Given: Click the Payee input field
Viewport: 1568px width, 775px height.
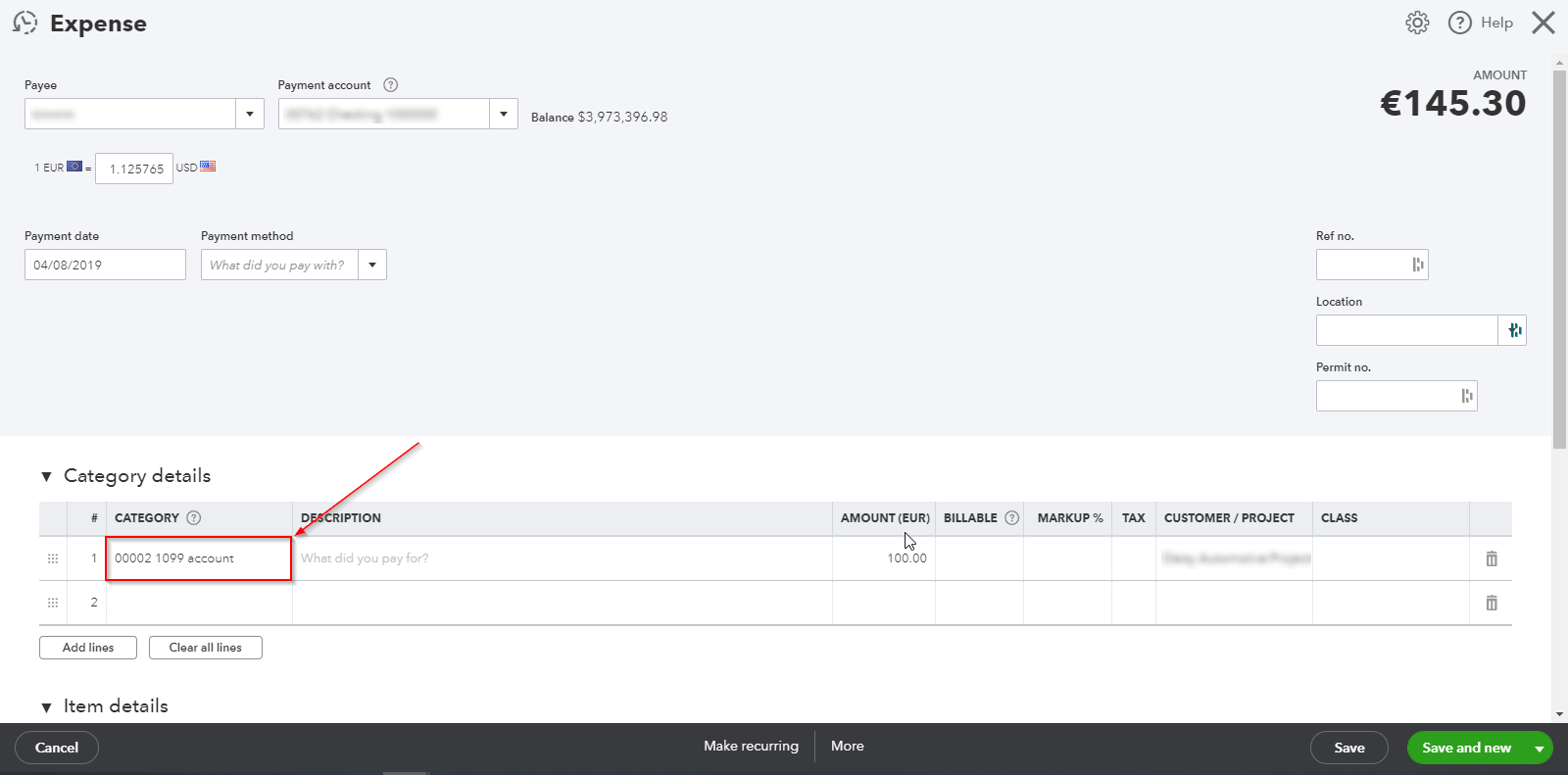Looking at the screenshot, I should pos(130,114).
